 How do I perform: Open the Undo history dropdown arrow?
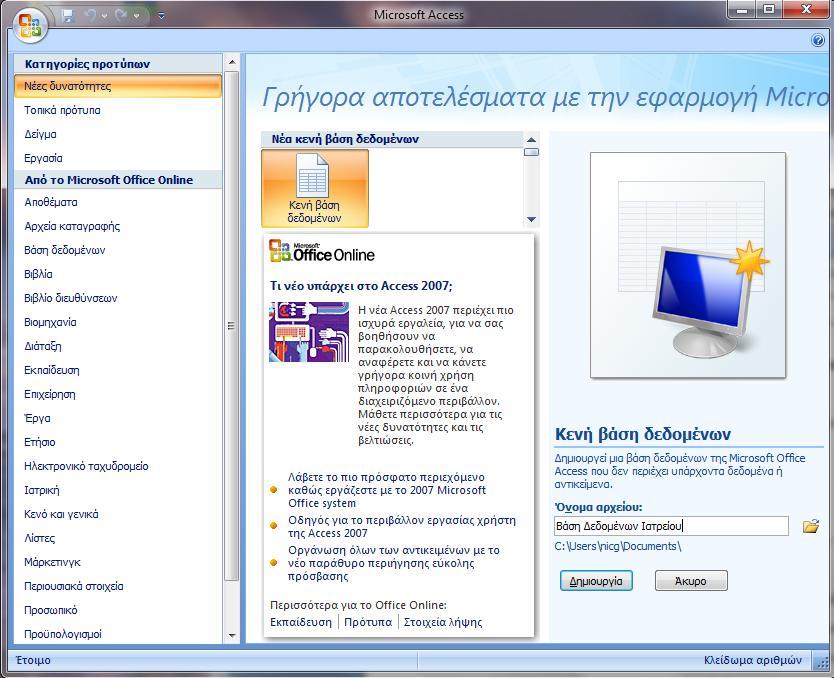[104, 16]
